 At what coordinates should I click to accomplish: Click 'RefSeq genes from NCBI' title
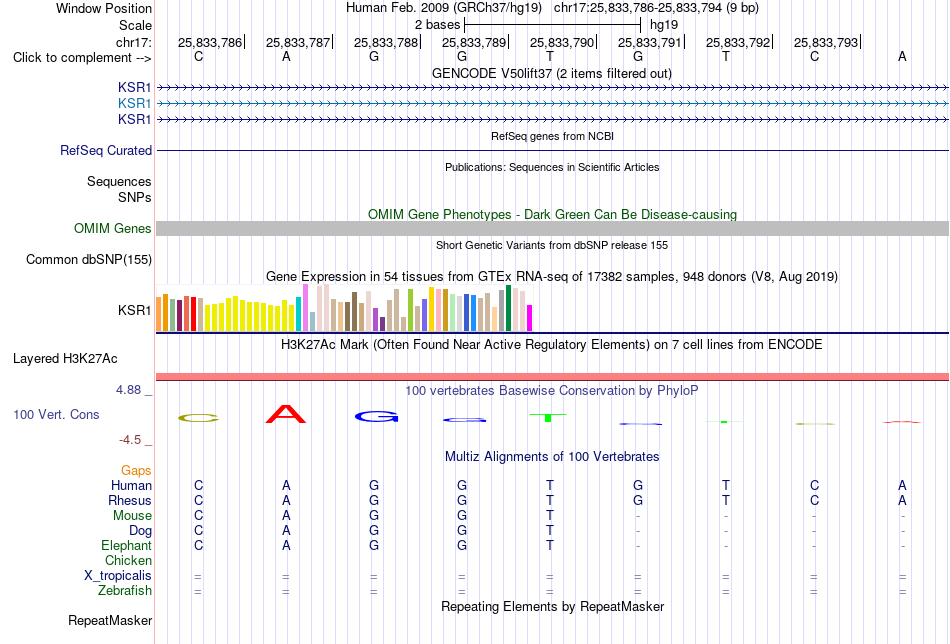tap(553, 136)
